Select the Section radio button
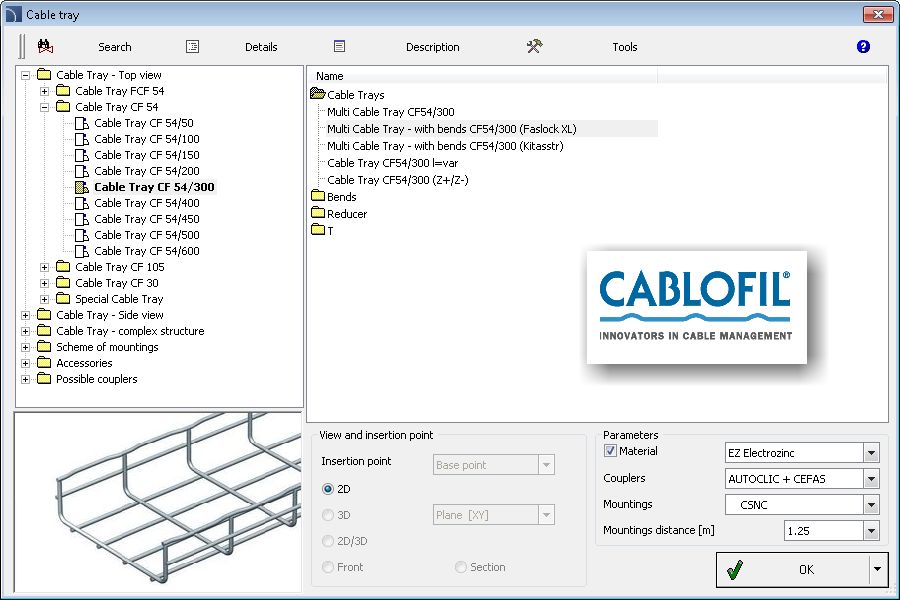 tap(460, 567)
